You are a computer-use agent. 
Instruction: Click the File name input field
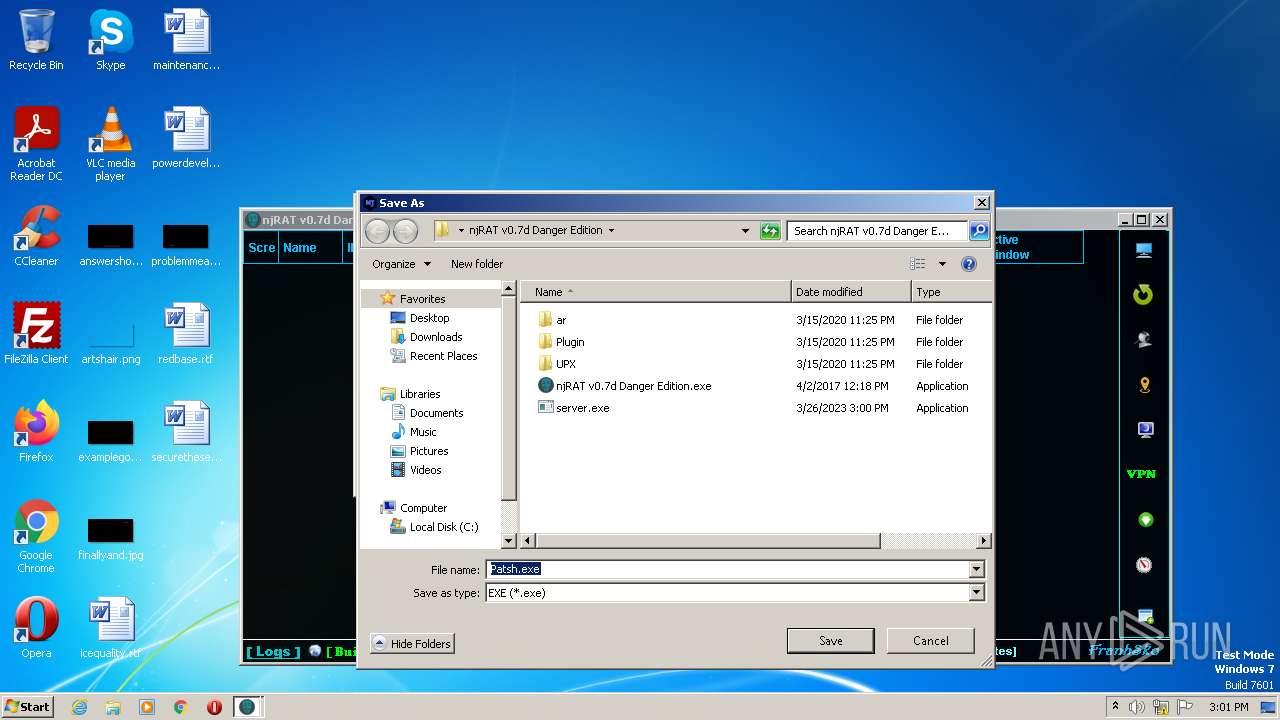coord(727,569)
